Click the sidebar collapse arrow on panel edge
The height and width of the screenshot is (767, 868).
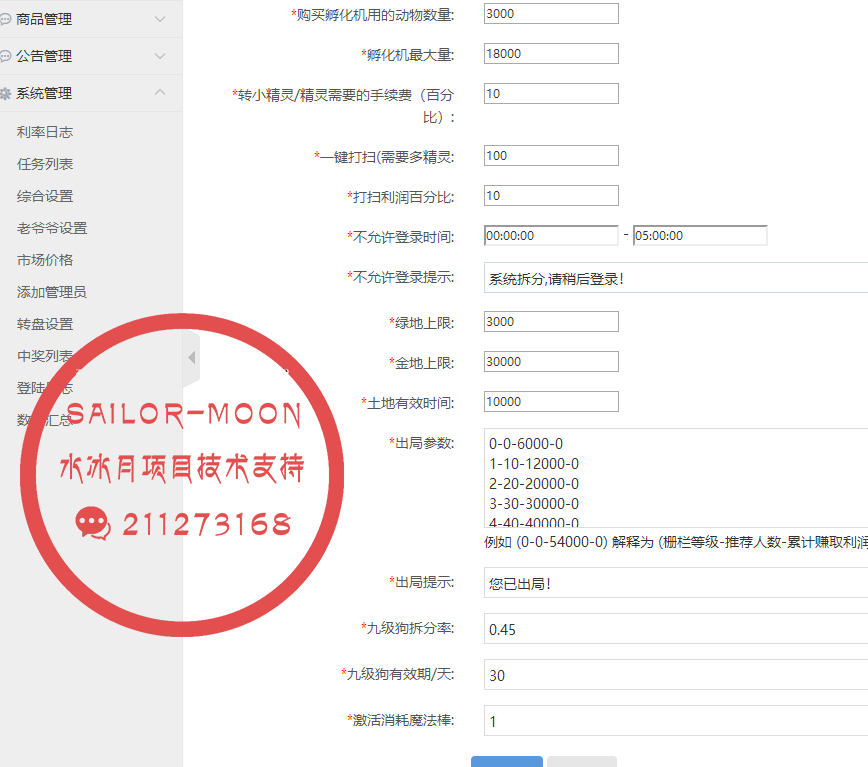(190, 357)
